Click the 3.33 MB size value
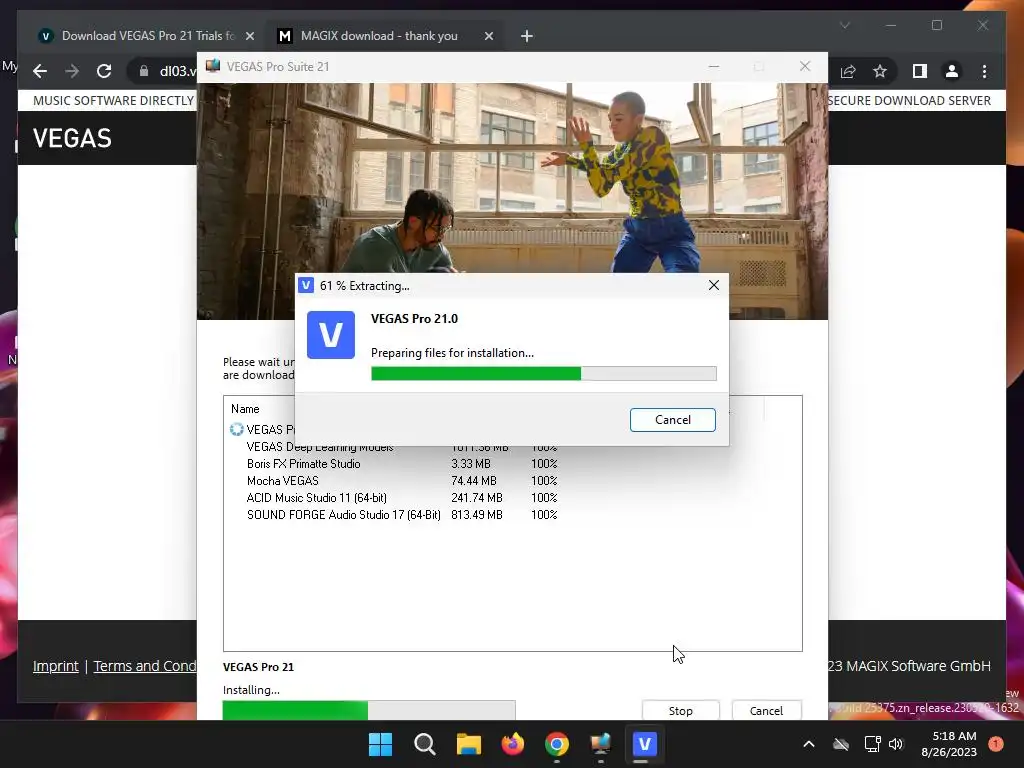1024x768 pixels. [x=470, y=464]
